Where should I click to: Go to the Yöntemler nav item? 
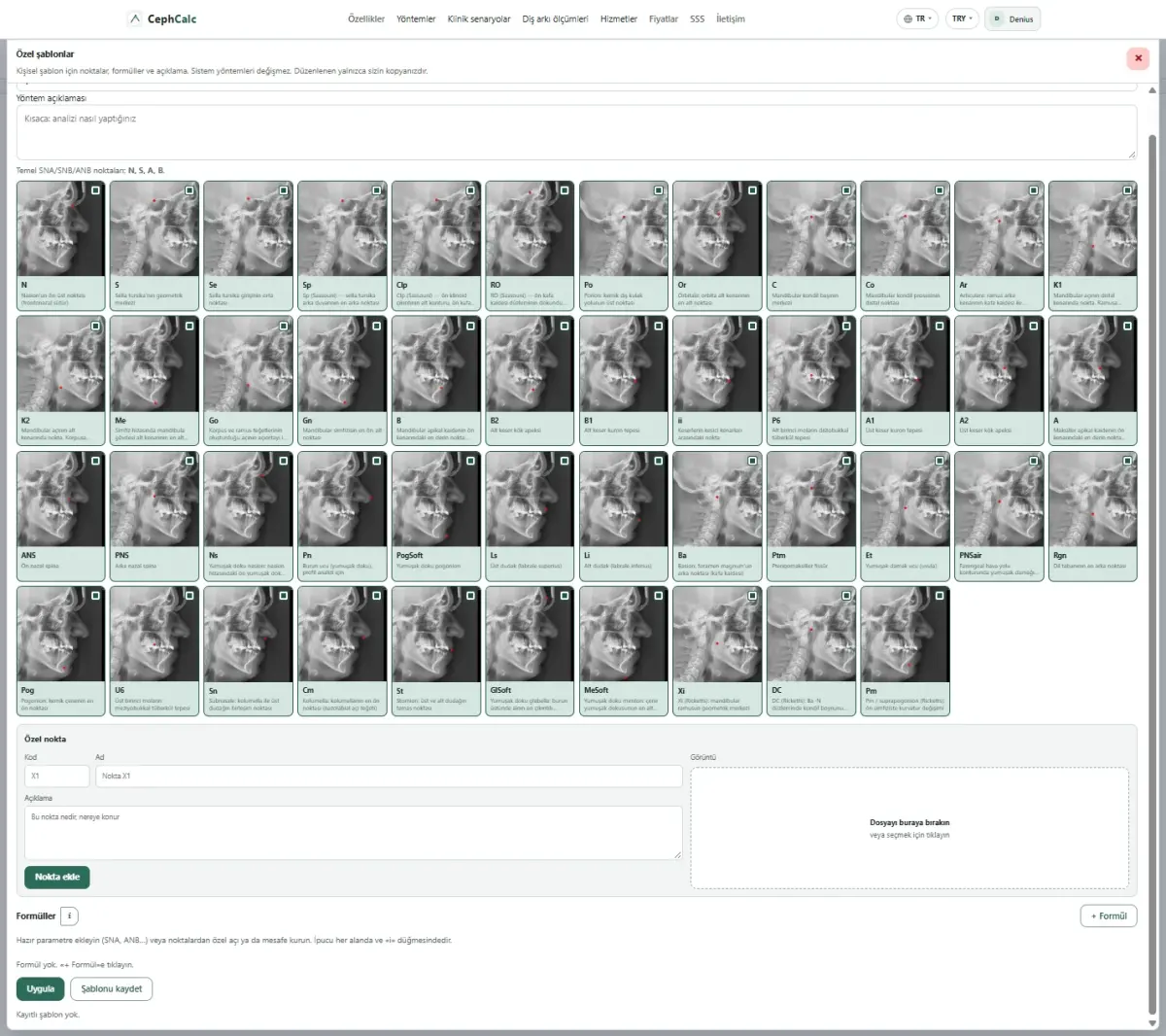pos(416,18)
